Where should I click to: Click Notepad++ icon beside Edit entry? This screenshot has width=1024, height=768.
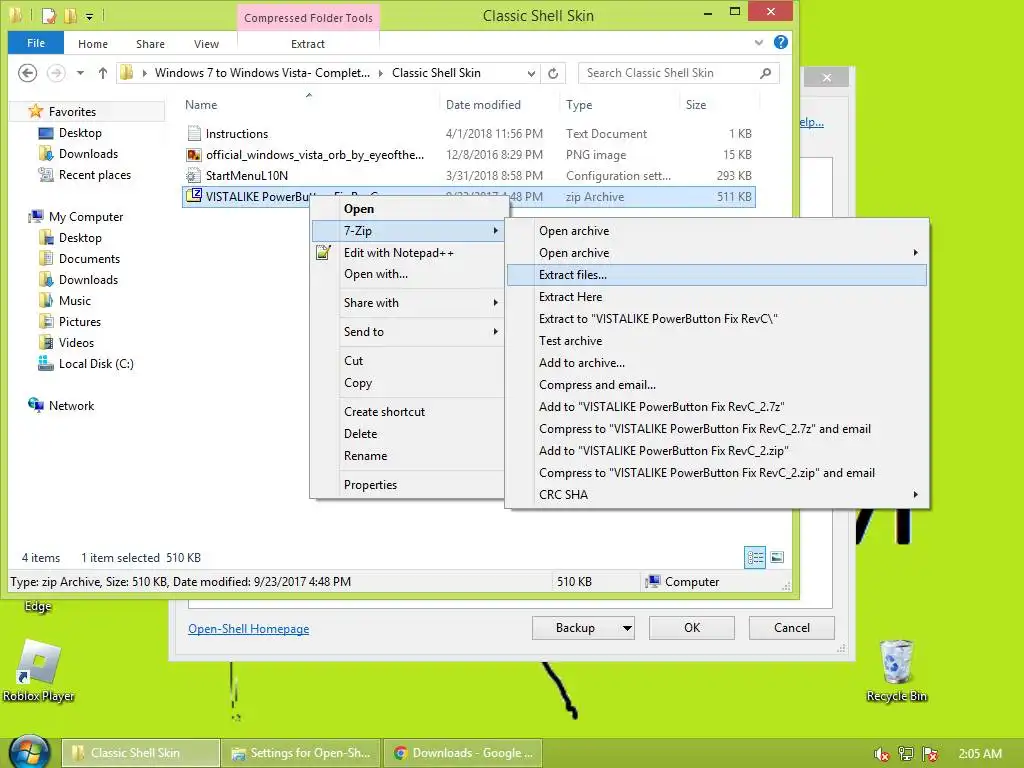pyautogui.click(x=323, y=252)
